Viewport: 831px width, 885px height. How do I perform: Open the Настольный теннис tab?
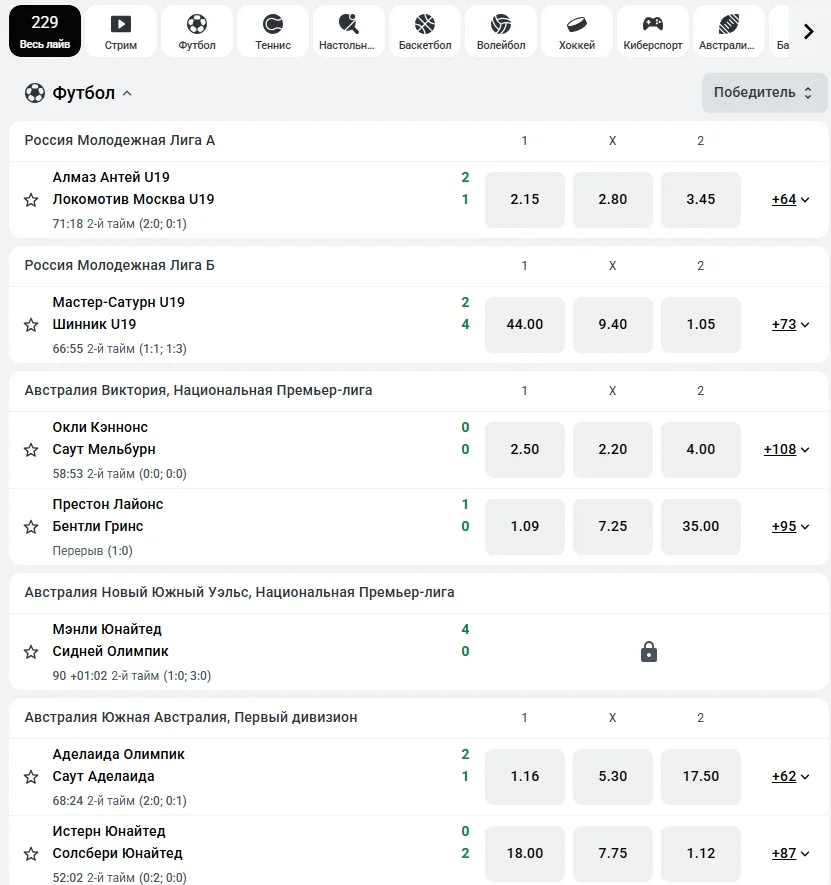[348, 31]
